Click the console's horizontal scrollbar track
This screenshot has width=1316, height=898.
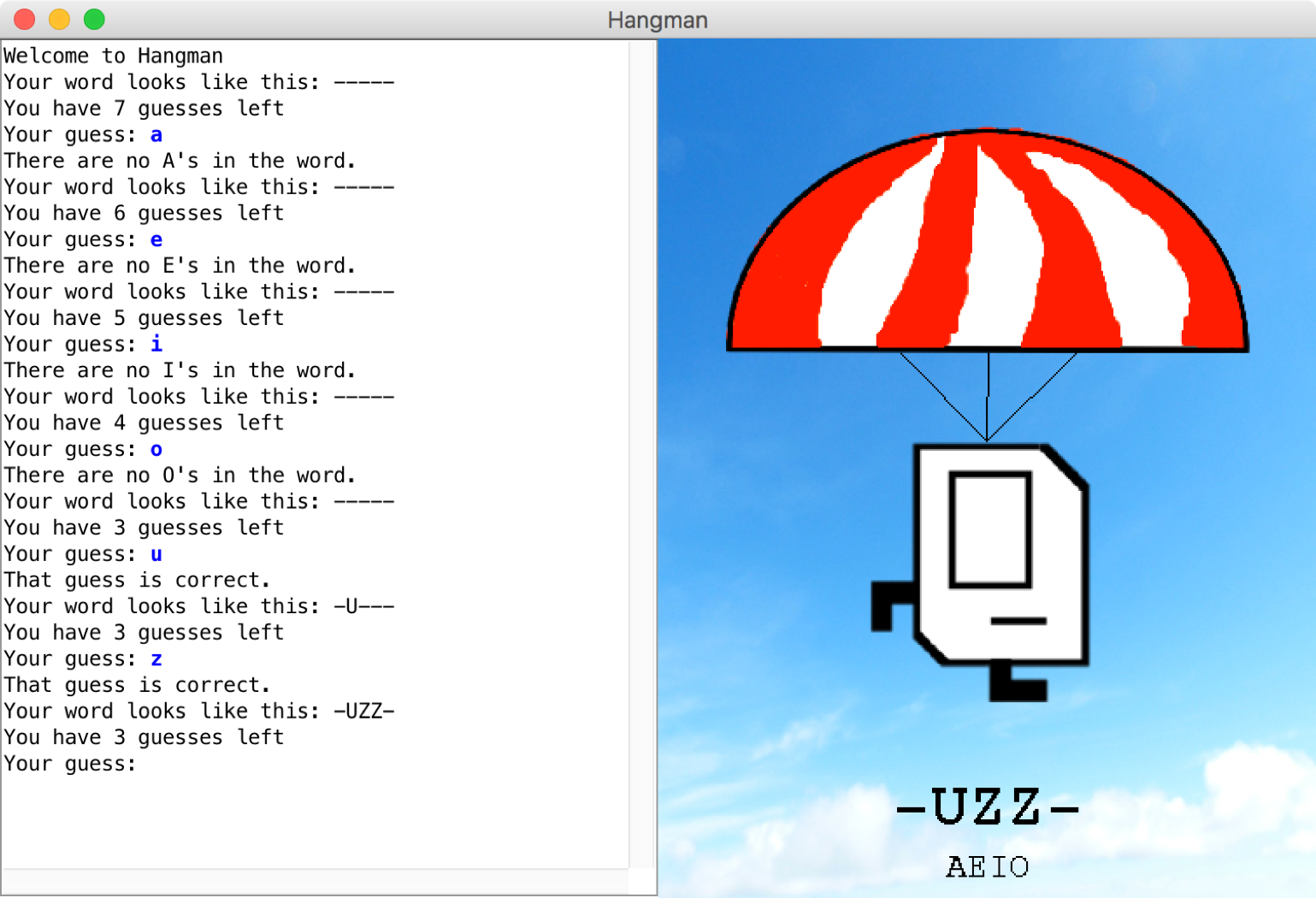coord(315,882)
